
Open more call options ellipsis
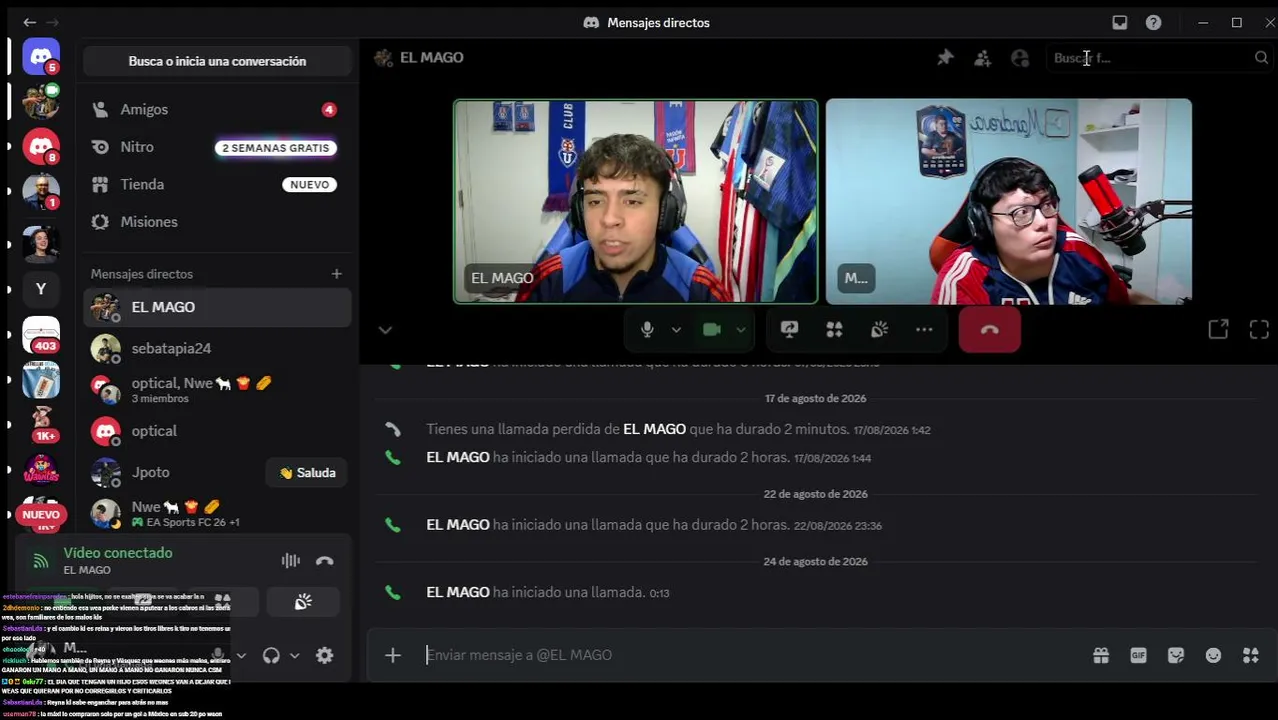coord(924,329)
